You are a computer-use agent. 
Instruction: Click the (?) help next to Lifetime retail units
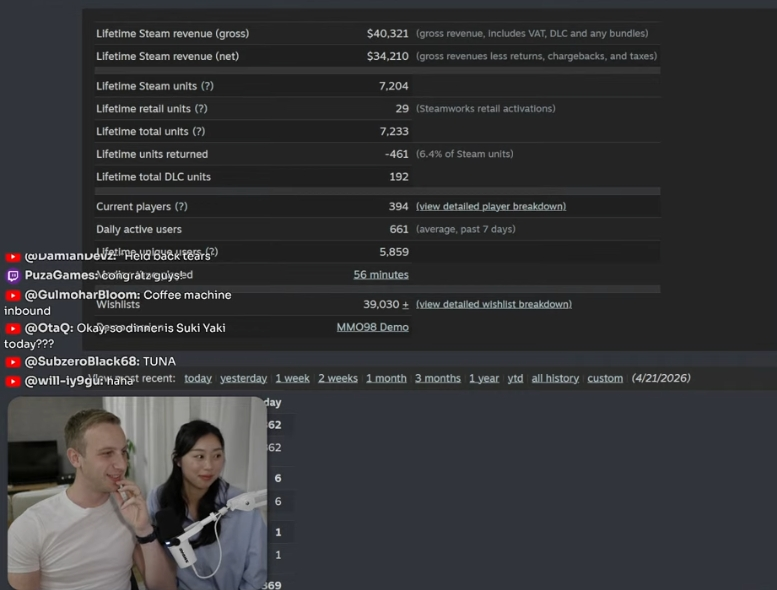point(201,108)
